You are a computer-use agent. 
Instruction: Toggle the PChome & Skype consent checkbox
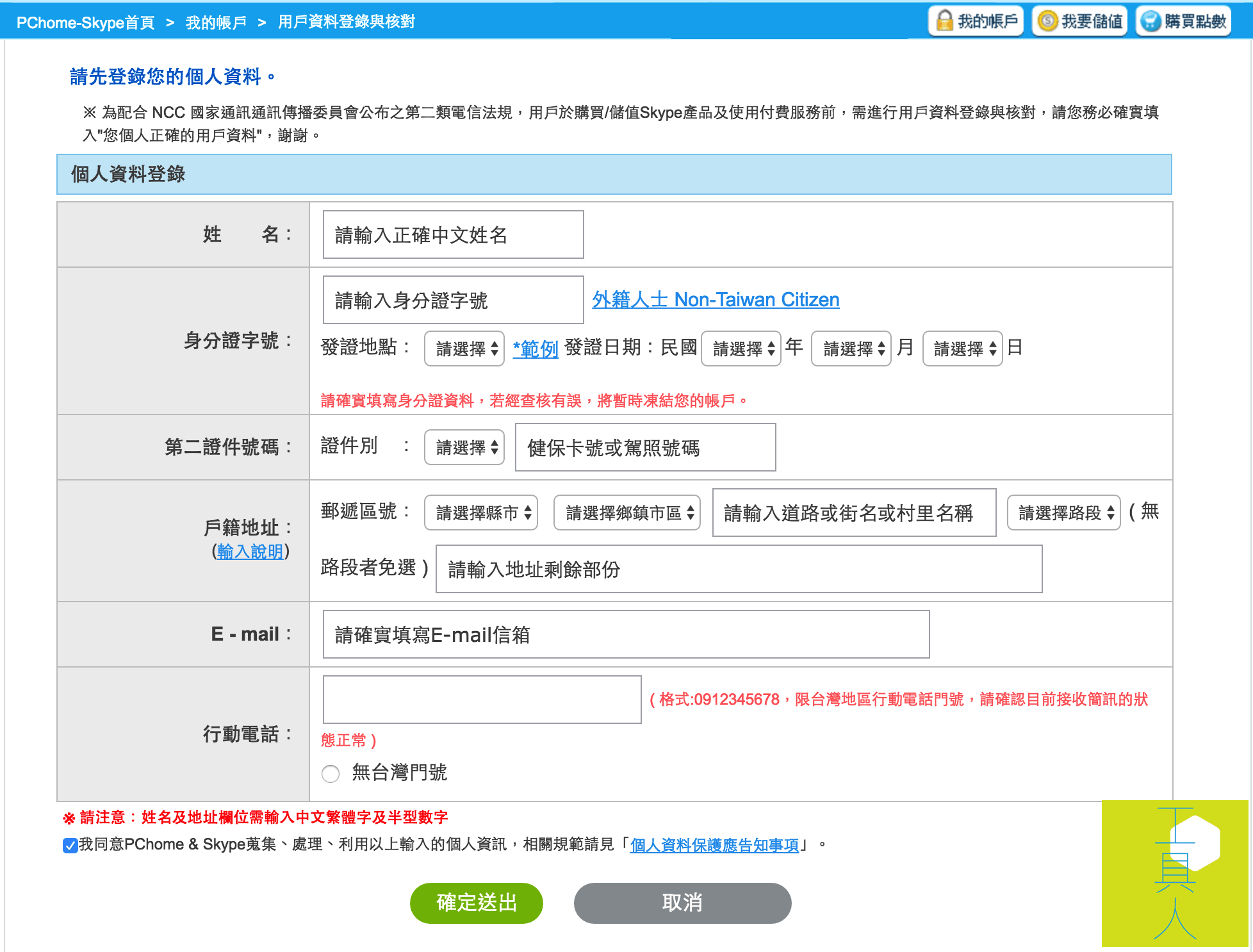pyautogui.click(x=70, y=845)
